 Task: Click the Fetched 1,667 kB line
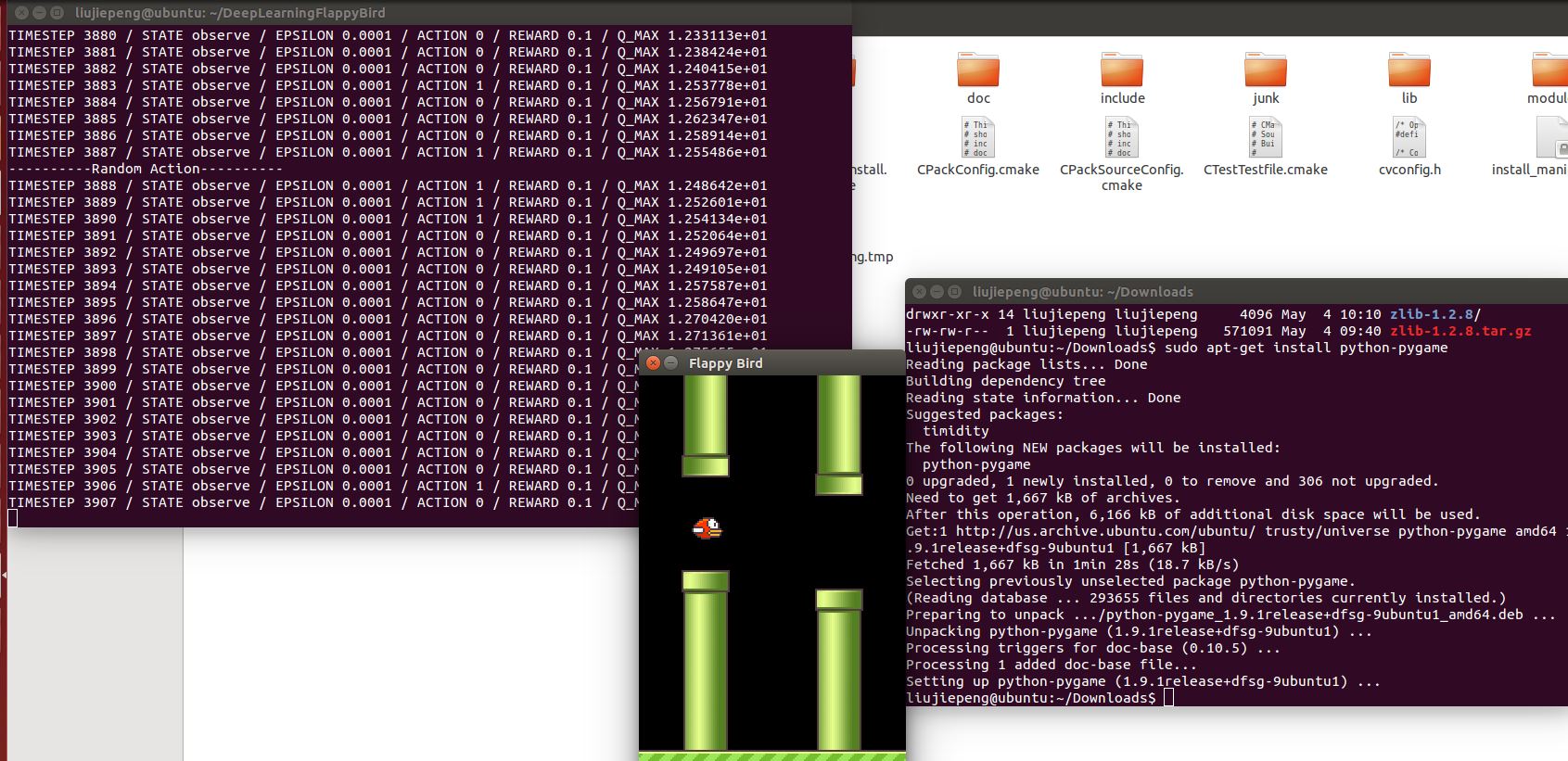(x=1072, y=564)
